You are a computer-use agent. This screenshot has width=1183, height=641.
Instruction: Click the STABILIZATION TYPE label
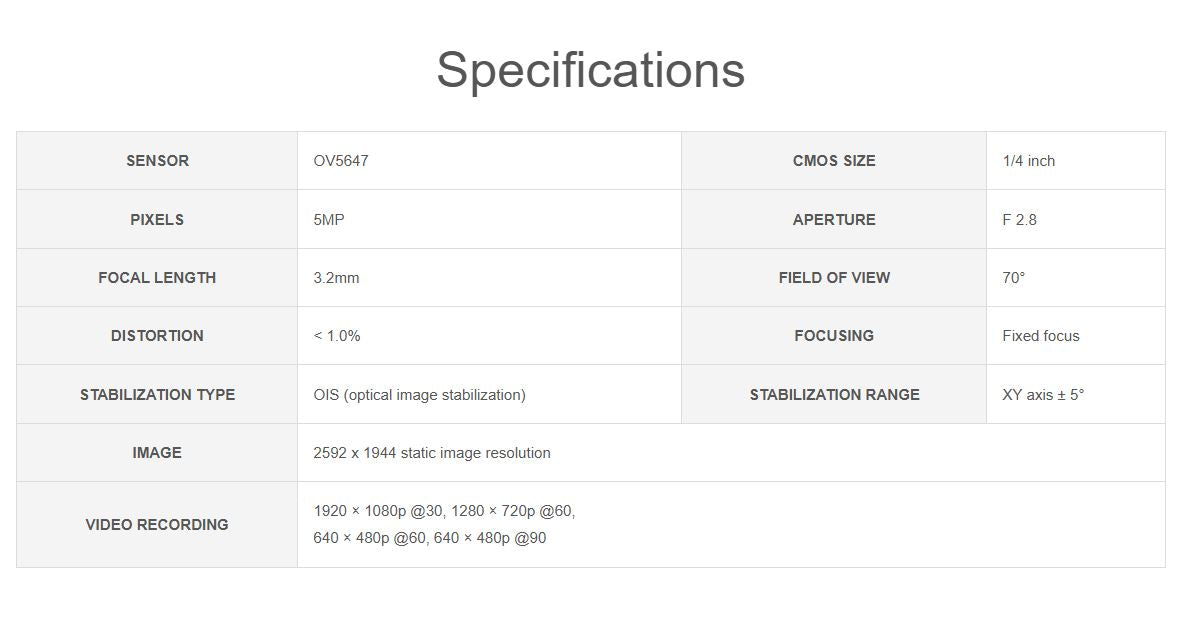[x=157, y=395]
